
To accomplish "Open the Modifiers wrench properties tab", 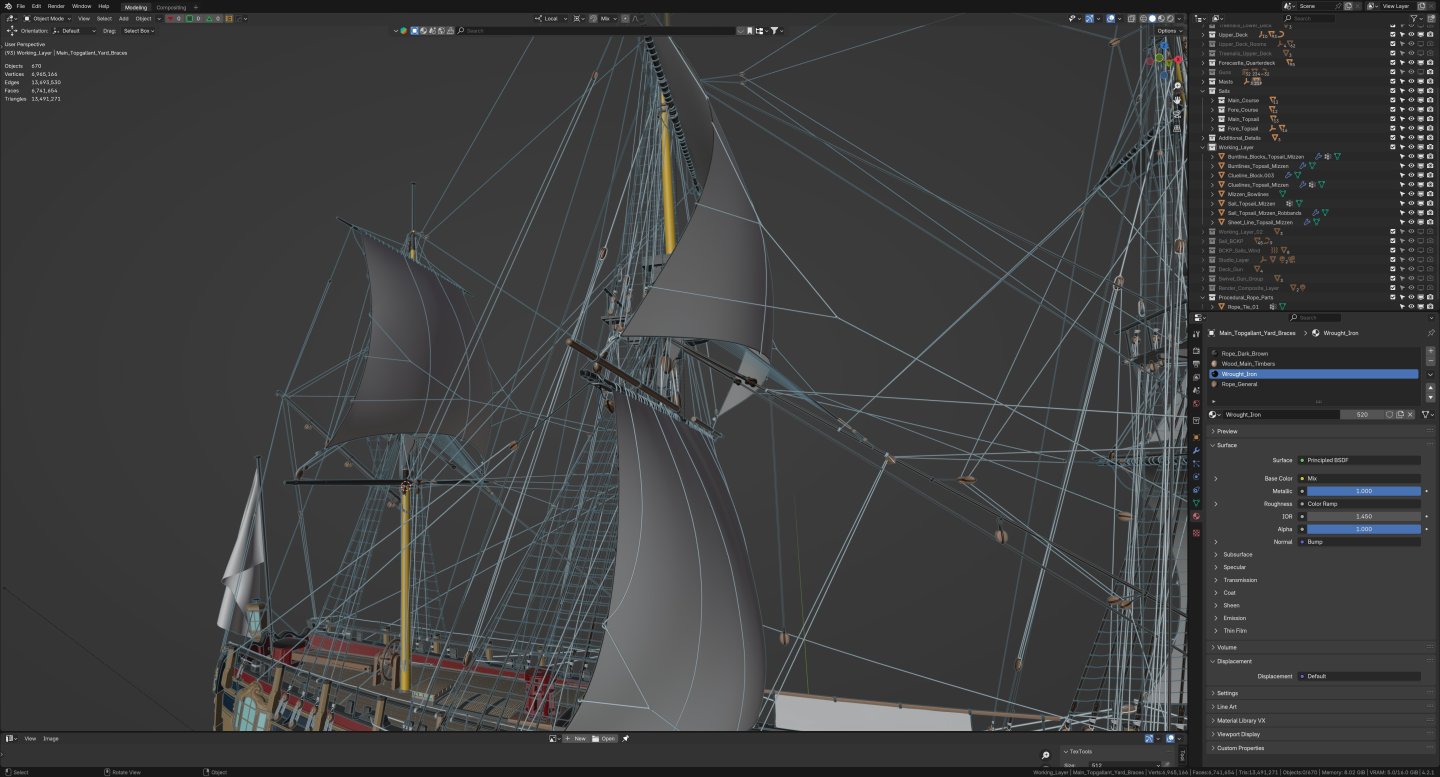I will pyautogui.click(x=1196, y=450).
